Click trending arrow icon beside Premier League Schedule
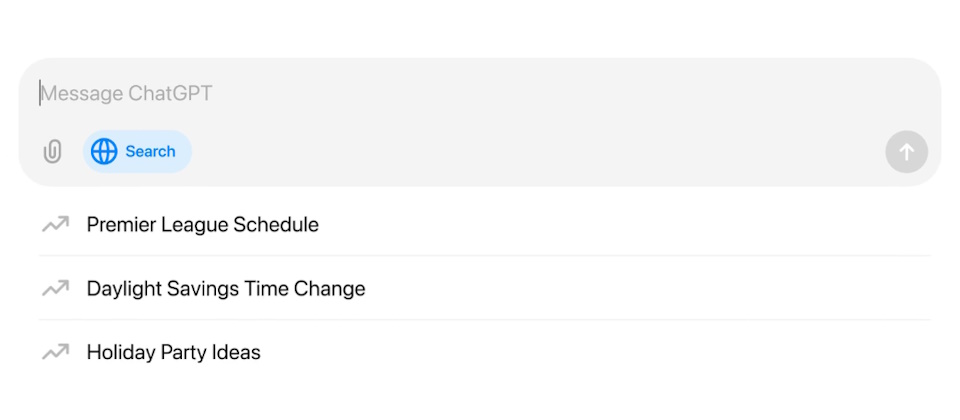Image resolution: width=960 pixels, height=420 pixels. 55,225
